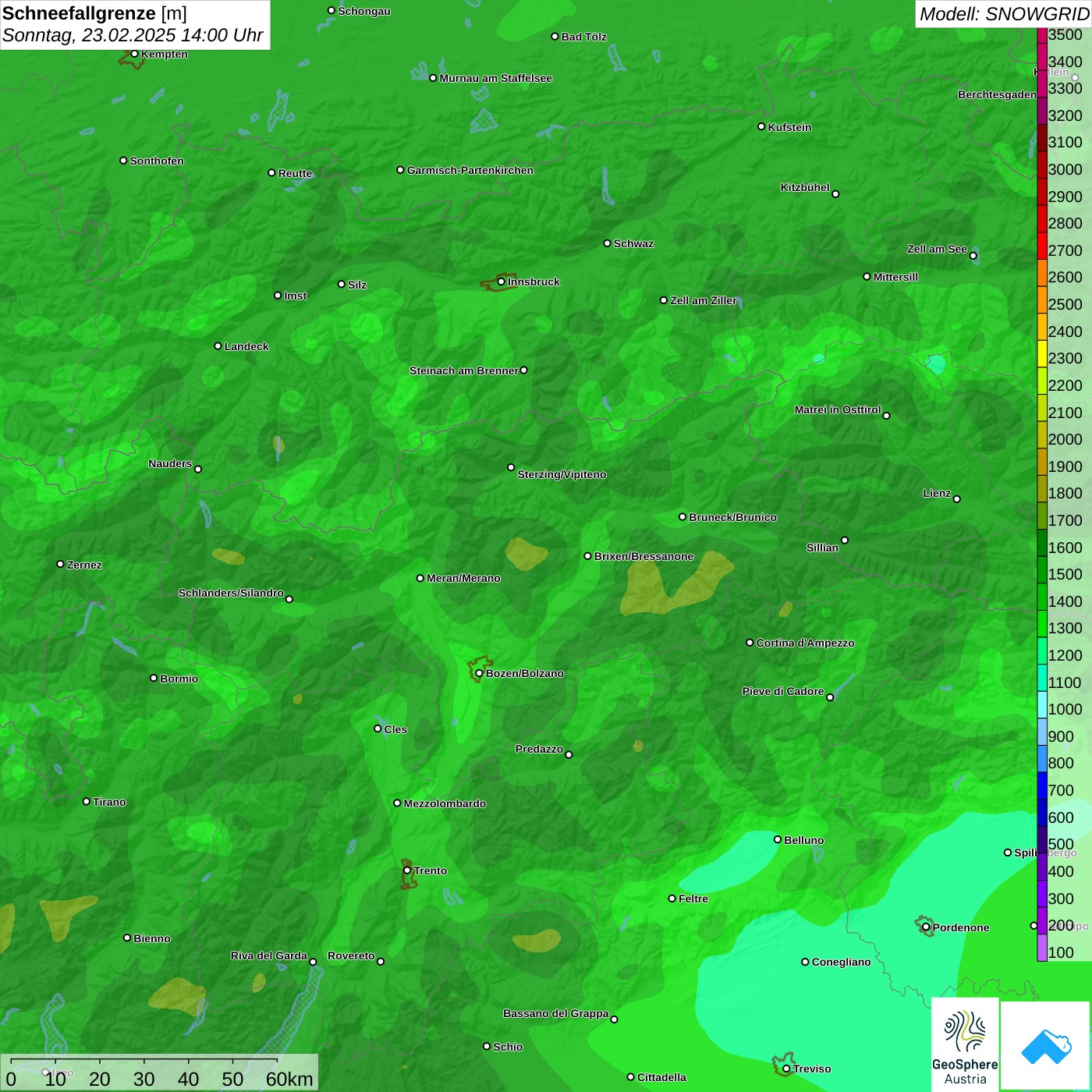Click the Zell am See label
The width and height of the screenshot is (1092, 1092).
937,249
